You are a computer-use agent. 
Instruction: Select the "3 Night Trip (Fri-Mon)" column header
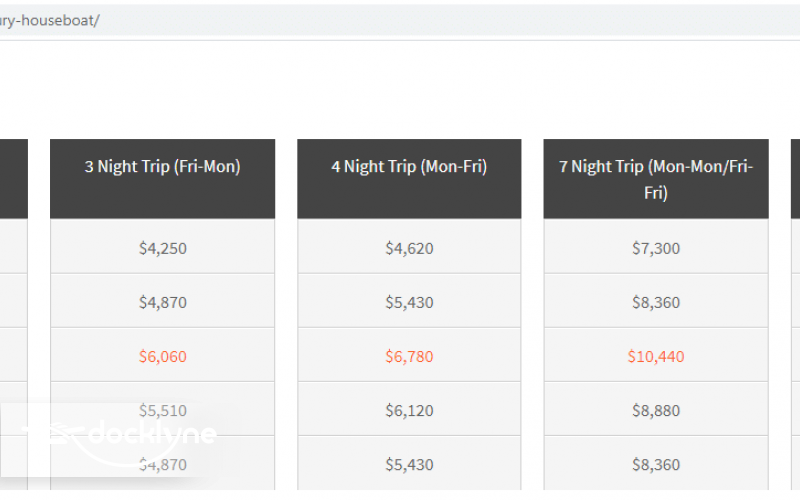(x=162, y=167)
